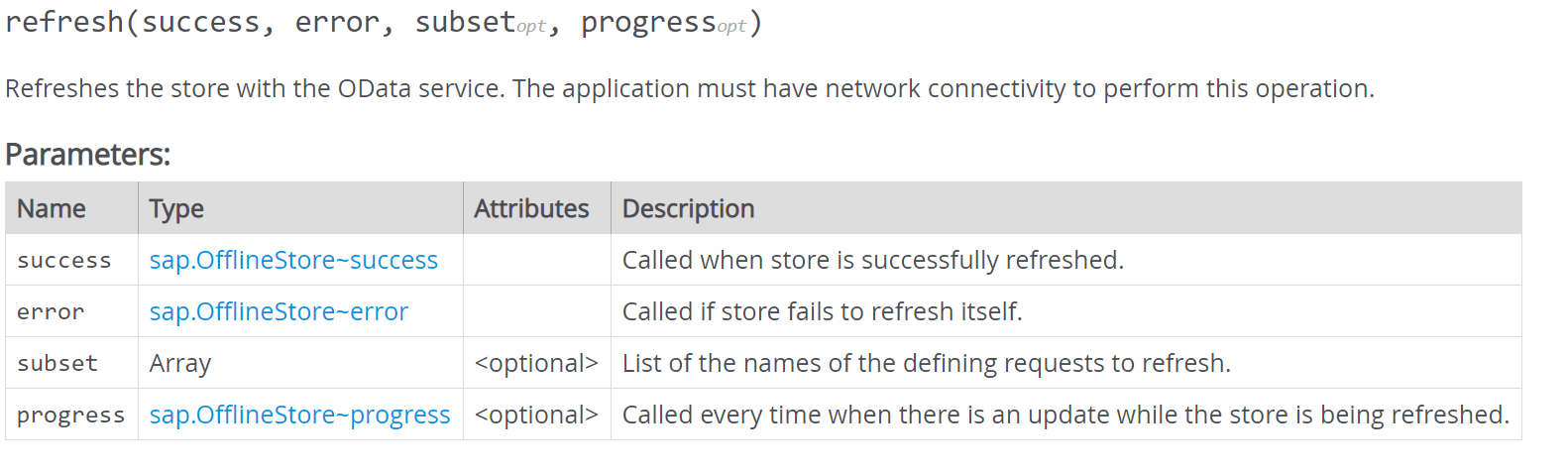Click the 'Called when store is successfully refreshed' text
The width and height of the screenshot is (1568, 476).
[x=872, y=260]
